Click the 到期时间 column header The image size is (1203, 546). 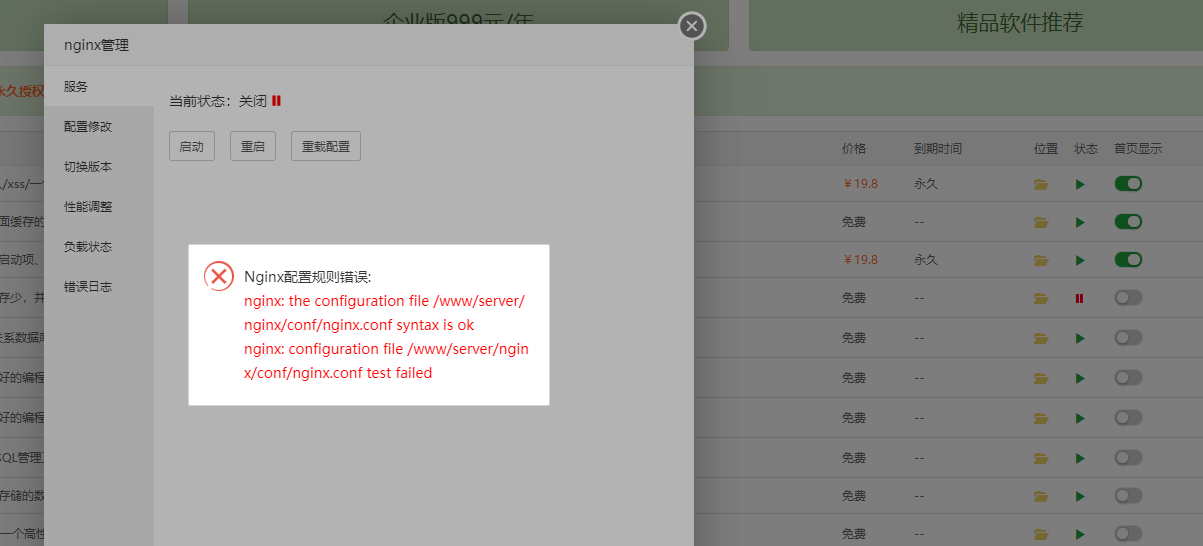(x=938, y=148)
